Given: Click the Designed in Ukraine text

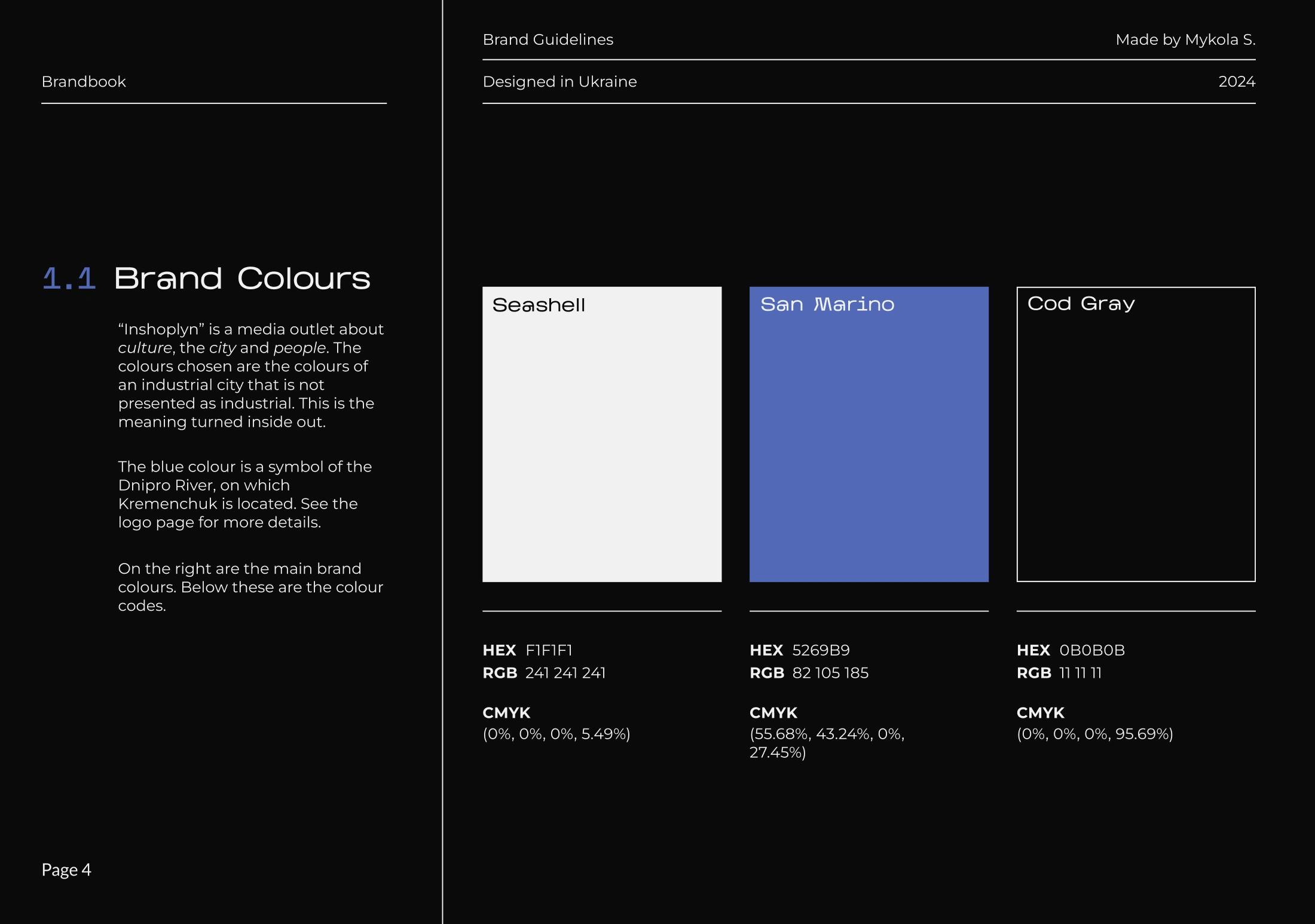Looking at the screenshot, I should point(559,82).
